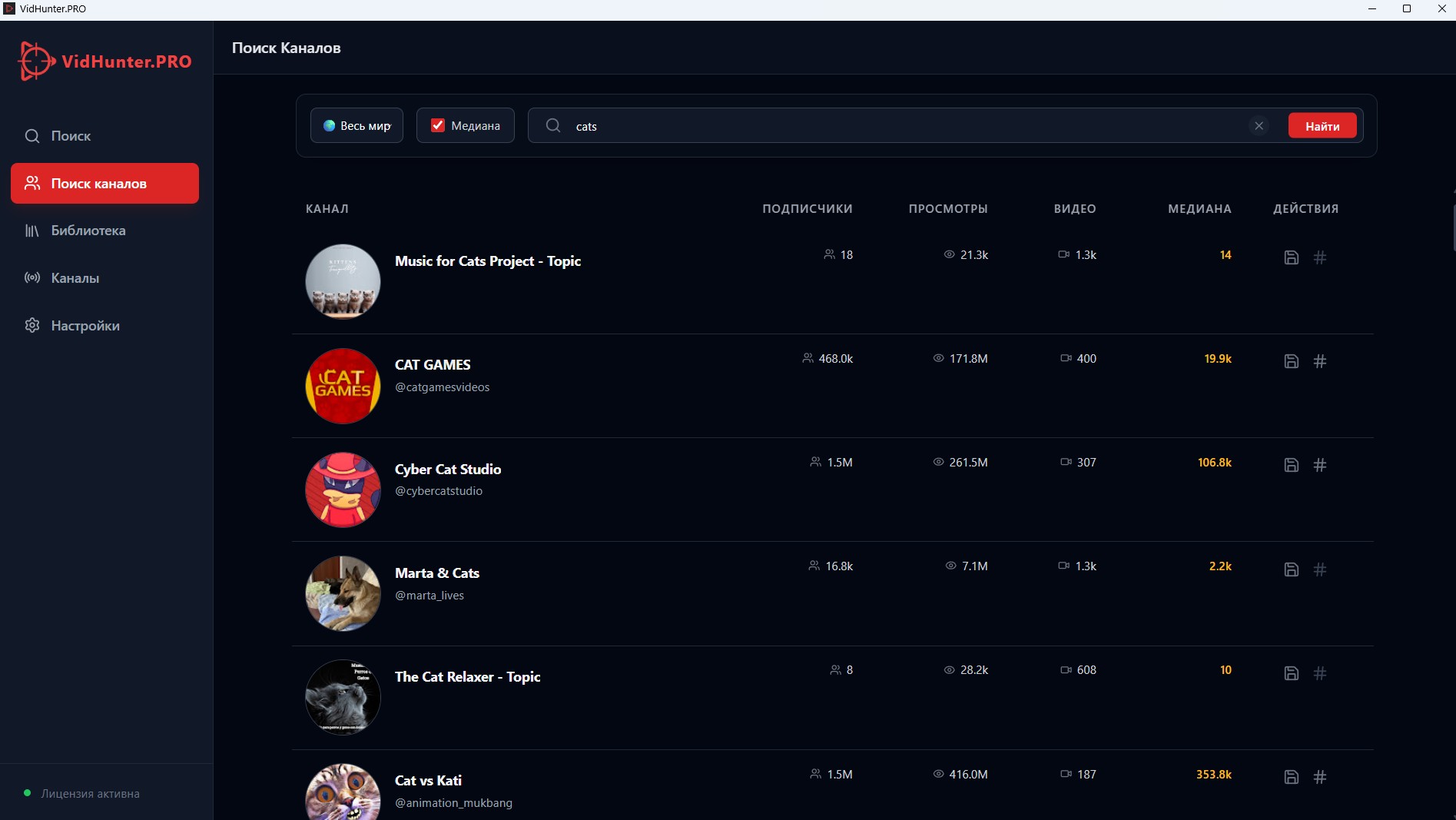Click hashtag icon for Cyber Cat Studio
Image resolution: width=1456 pixels, height=820 pixels.
pos(1320,465)
